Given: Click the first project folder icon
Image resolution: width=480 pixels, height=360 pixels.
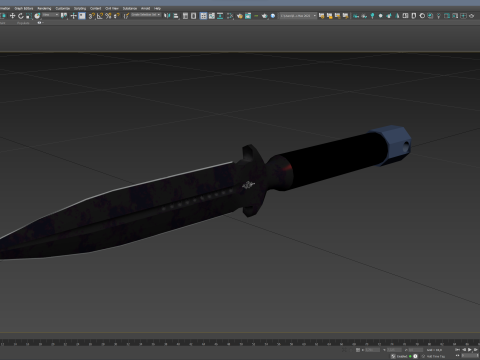Looking at the screenshot, I should [321, 16].
